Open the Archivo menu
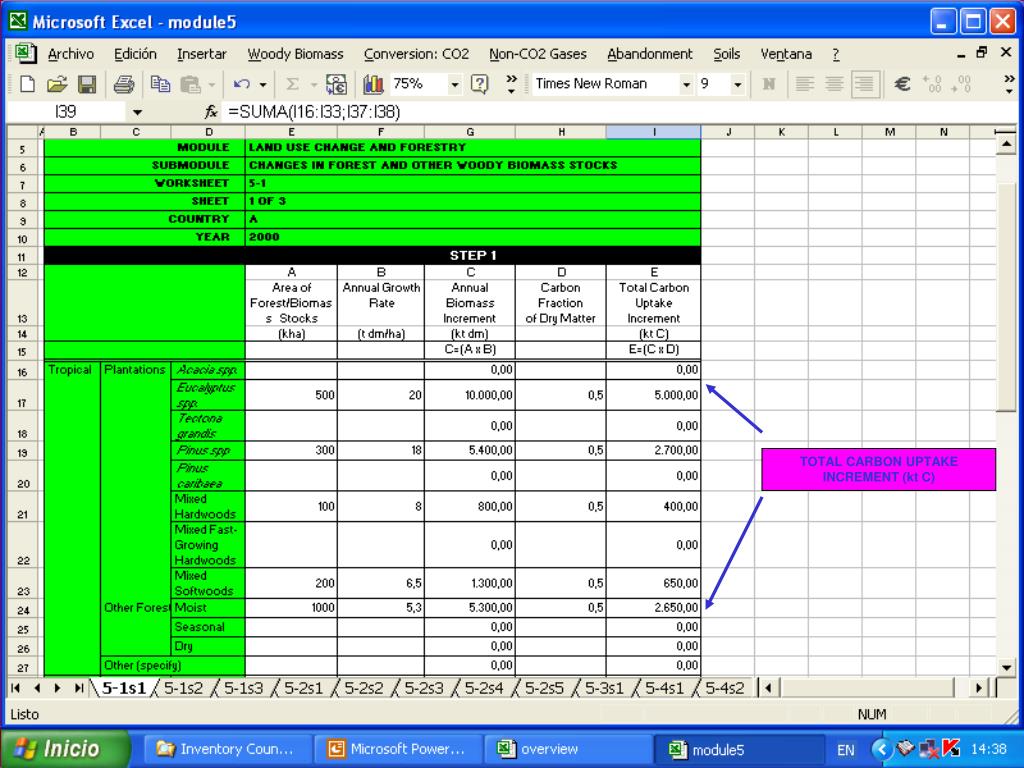1024x768 pixels. pos(71,54)
